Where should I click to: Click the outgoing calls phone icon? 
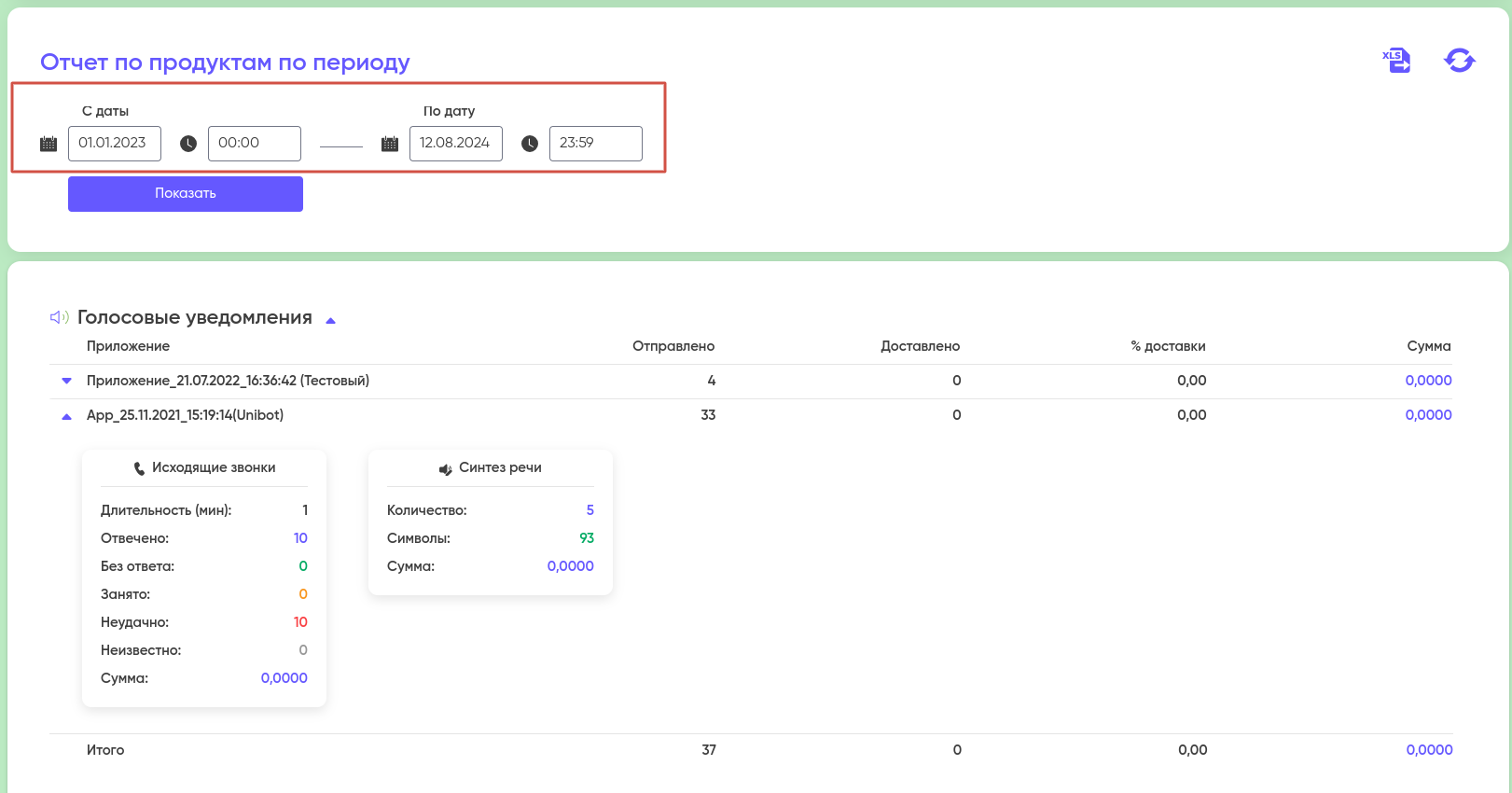139,468
